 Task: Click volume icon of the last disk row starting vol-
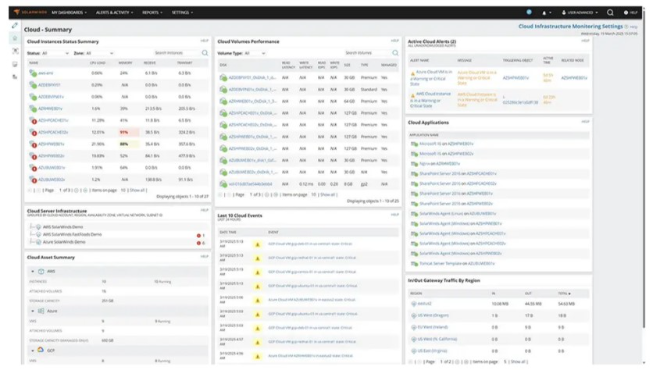(223, 184)
